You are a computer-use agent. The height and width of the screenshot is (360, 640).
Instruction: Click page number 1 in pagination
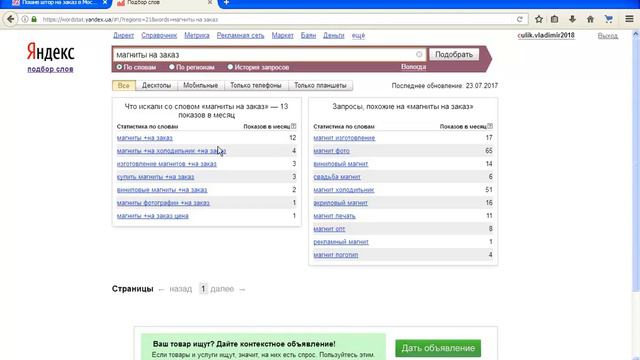203,289
